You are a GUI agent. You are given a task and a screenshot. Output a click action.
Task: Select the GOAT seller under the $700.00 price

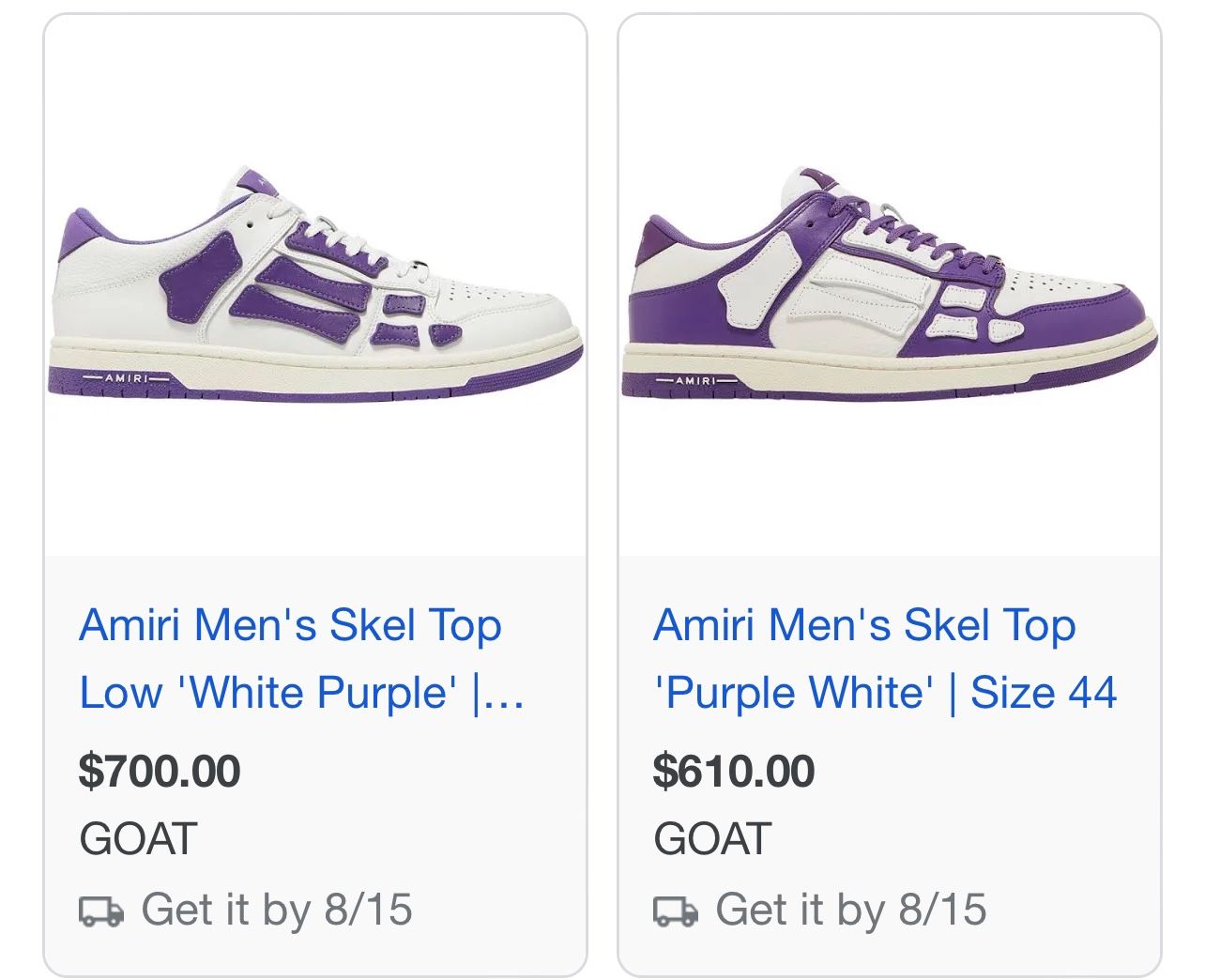pos(138,838)
